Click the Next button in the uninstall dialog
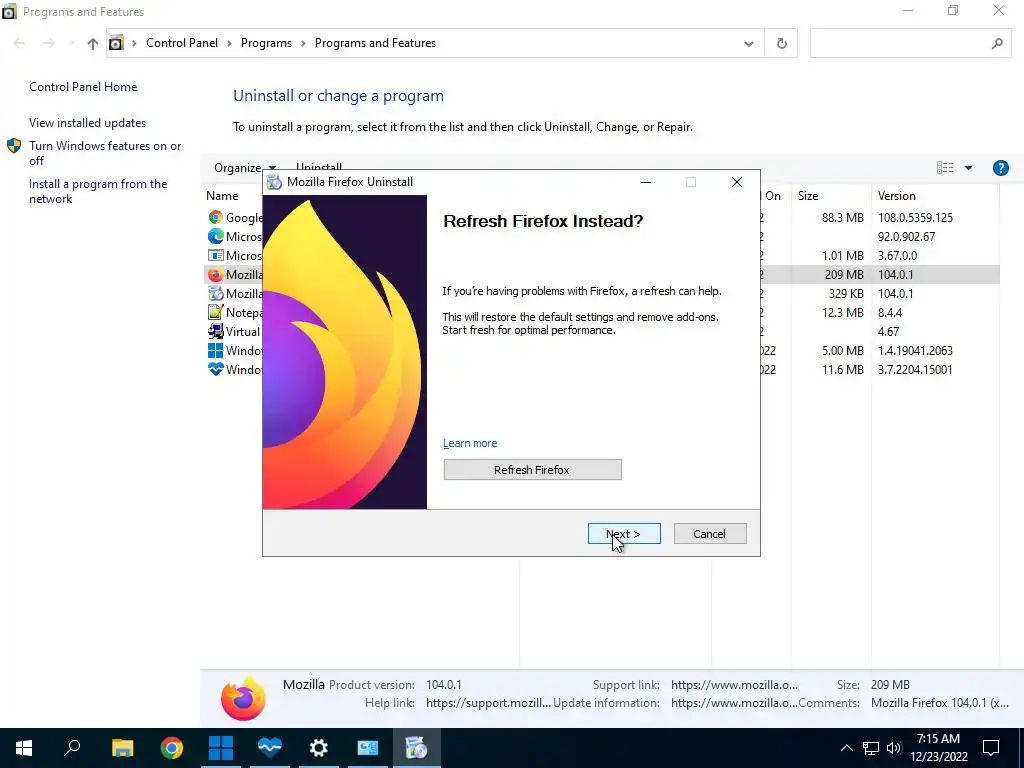 pos(624,534)
